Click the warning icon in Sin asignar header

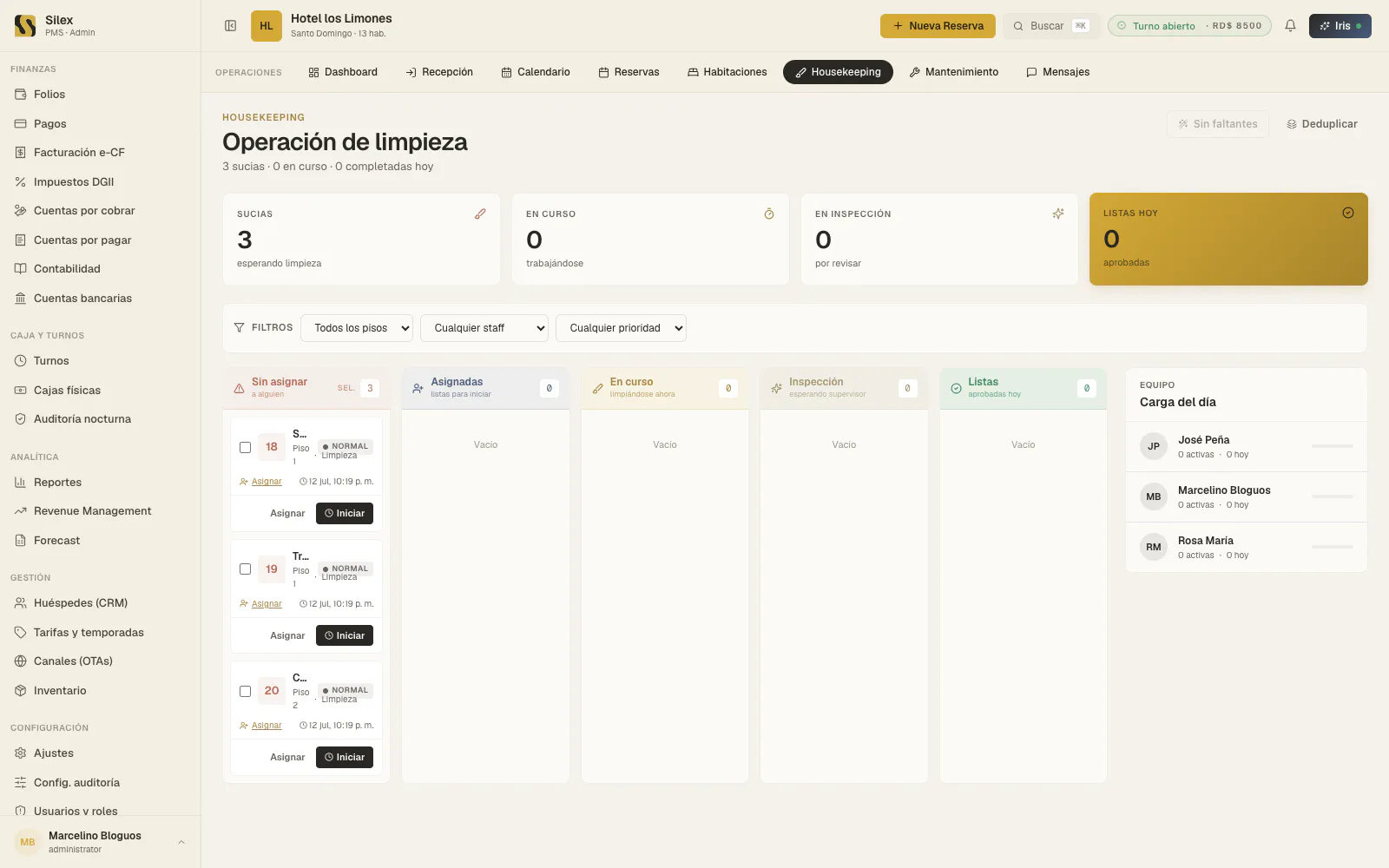point(239,389)
